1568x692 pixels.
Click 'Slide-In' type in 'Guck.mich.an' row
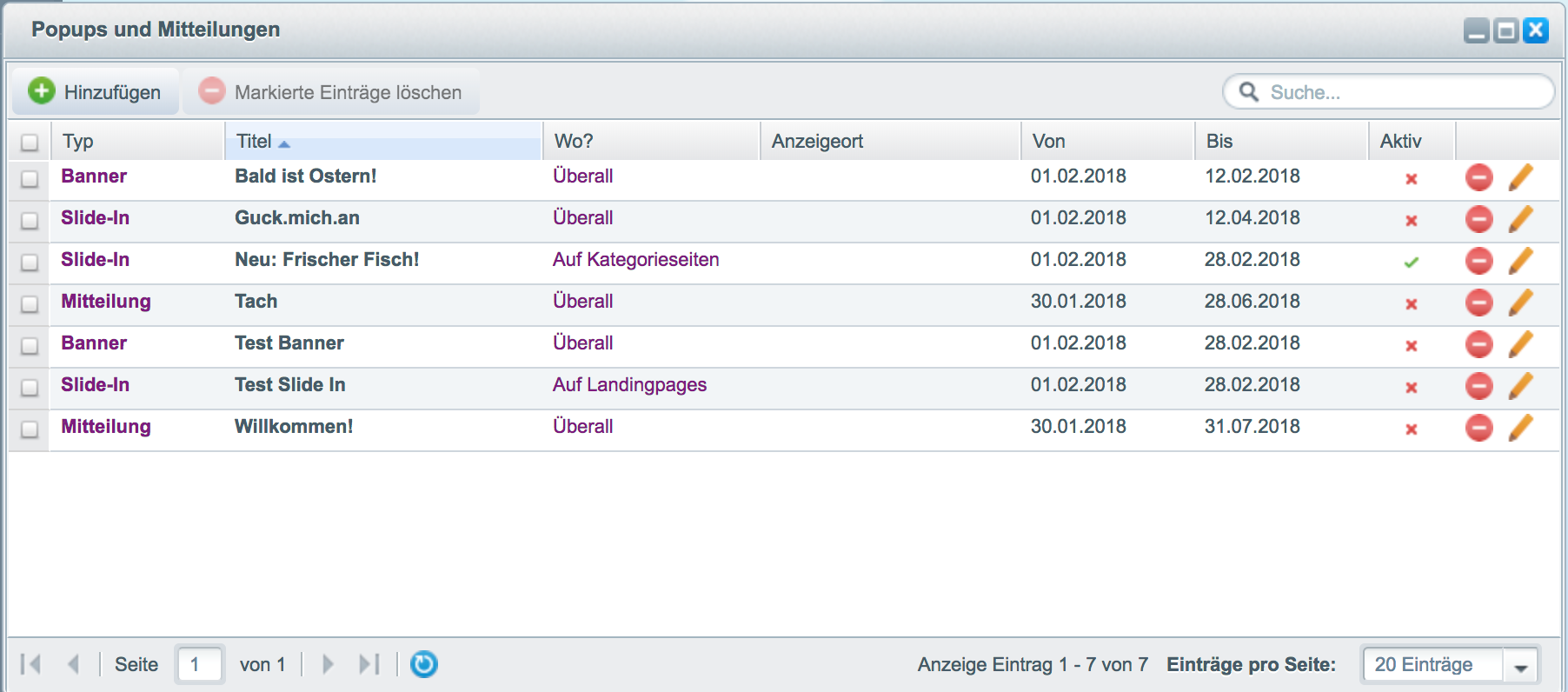[96, 218]
